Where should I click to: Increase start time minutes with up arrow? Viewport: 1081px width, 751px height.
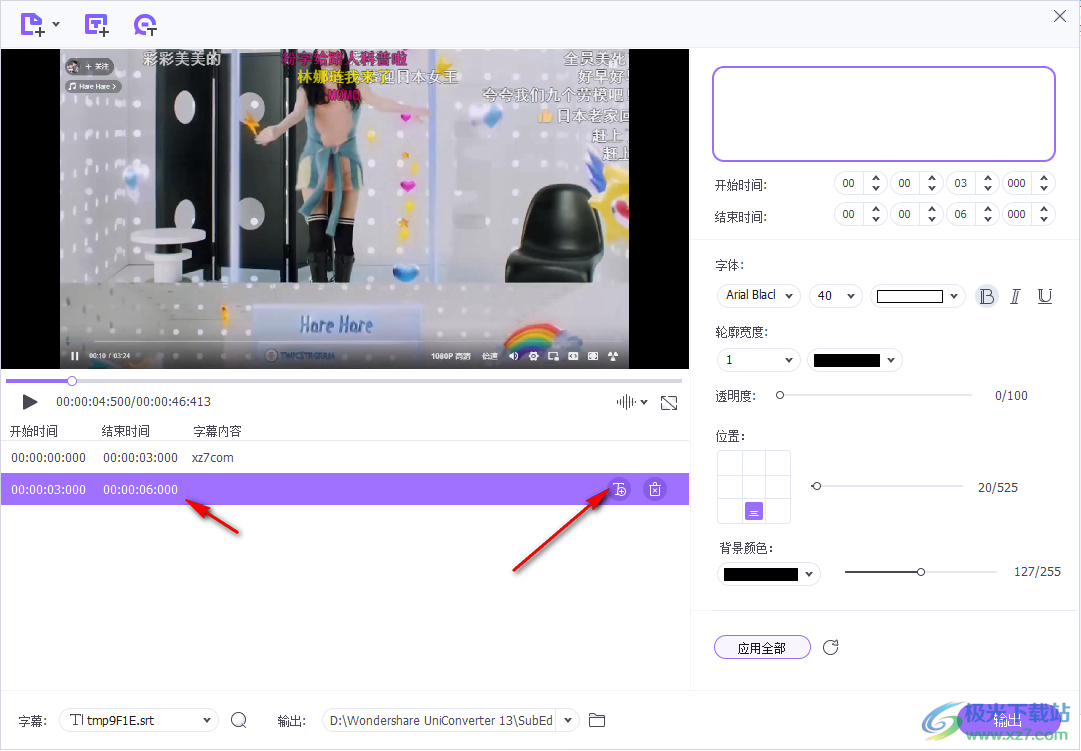pyautogui.click(x=932, y=178)
